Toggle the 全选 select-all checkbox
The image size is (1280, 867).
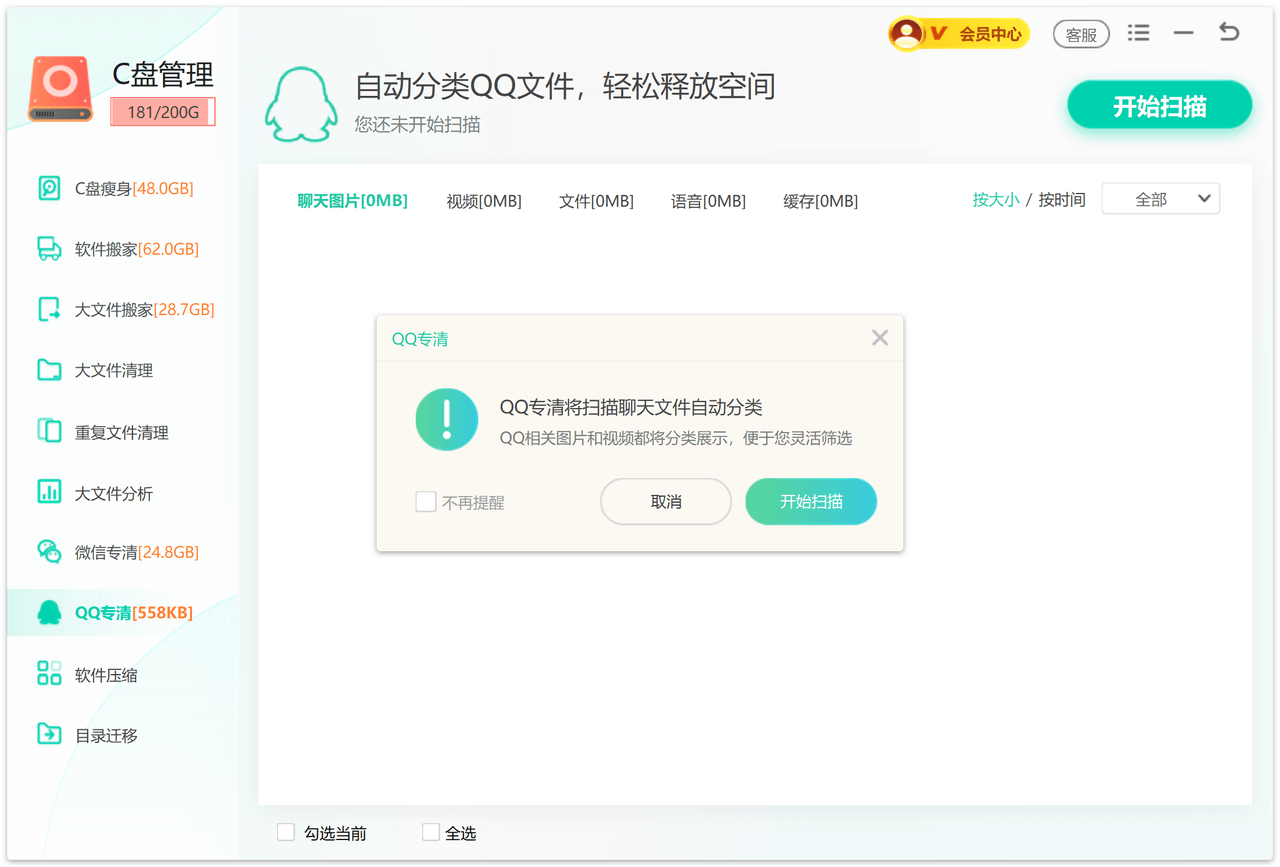[x=431, y=832]
